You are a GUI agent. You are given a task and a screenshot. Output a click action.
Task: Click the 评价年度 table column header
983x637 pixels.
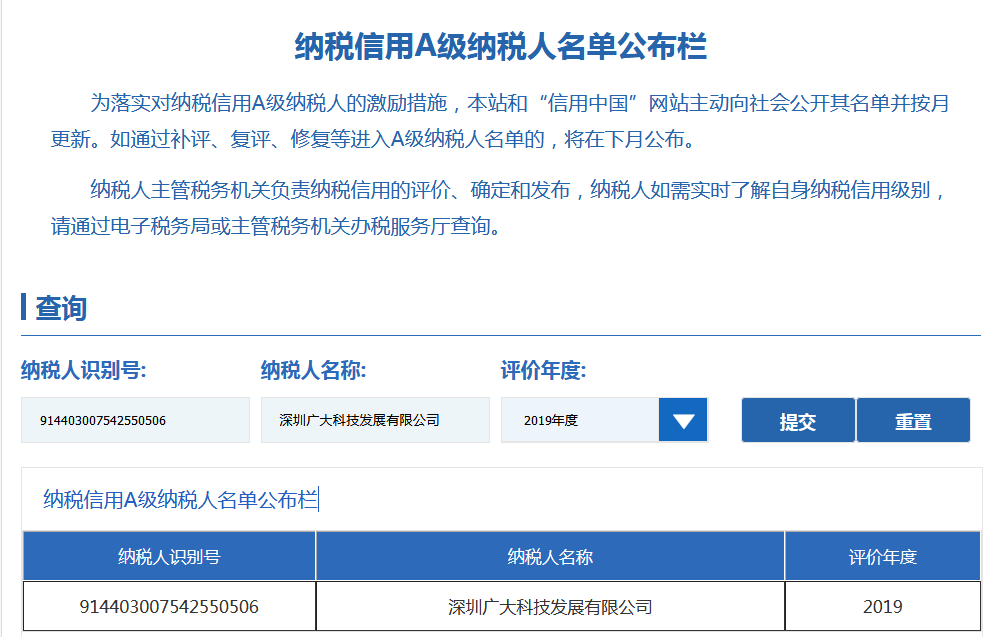coord(883,556)
